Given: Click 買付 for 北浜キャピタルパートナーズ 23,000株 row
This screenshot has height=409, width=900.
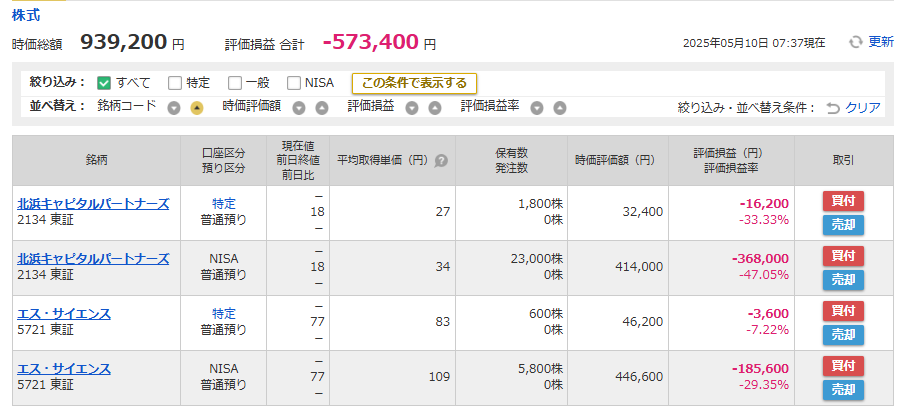Looking at the screenshot, I should (x=843, y=256).
